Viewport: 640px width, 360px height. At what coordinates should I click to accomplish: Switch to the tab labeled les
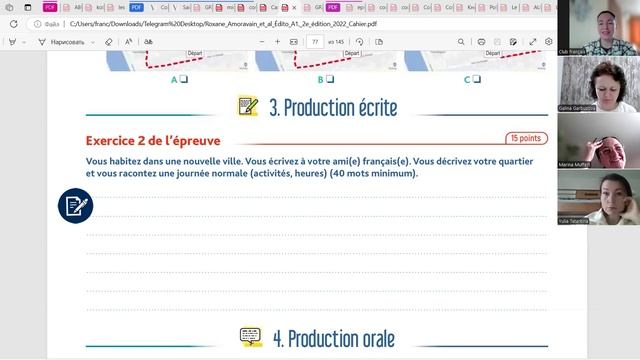point(116,7)
